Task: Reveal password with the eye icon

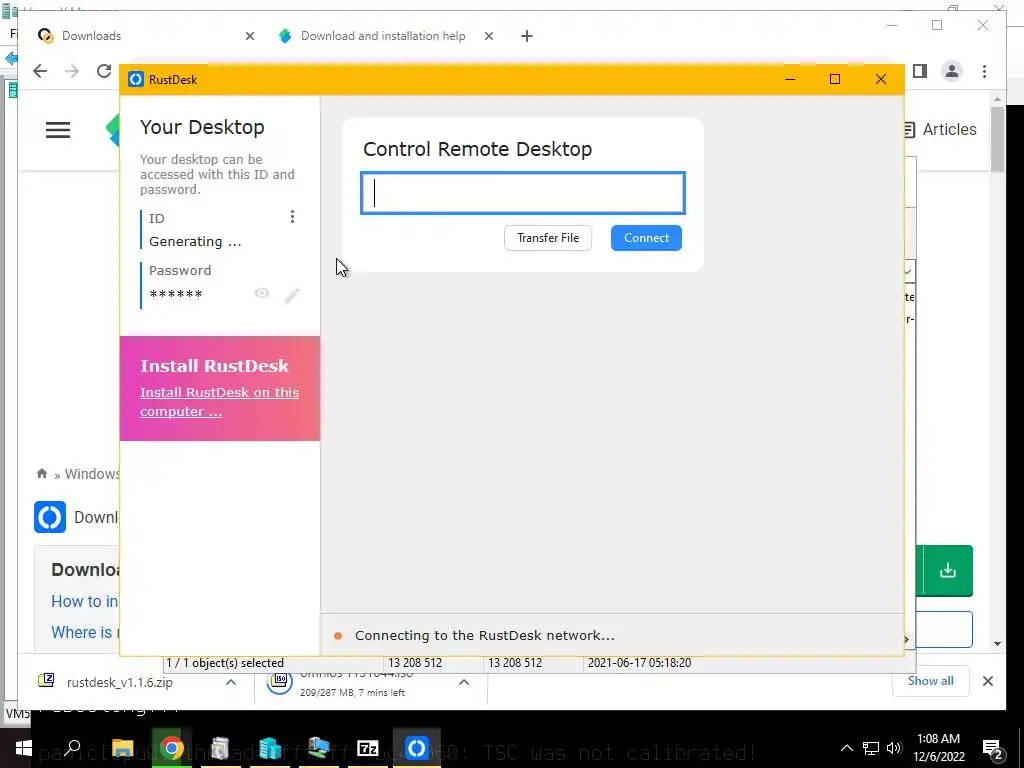Action: 262,293
